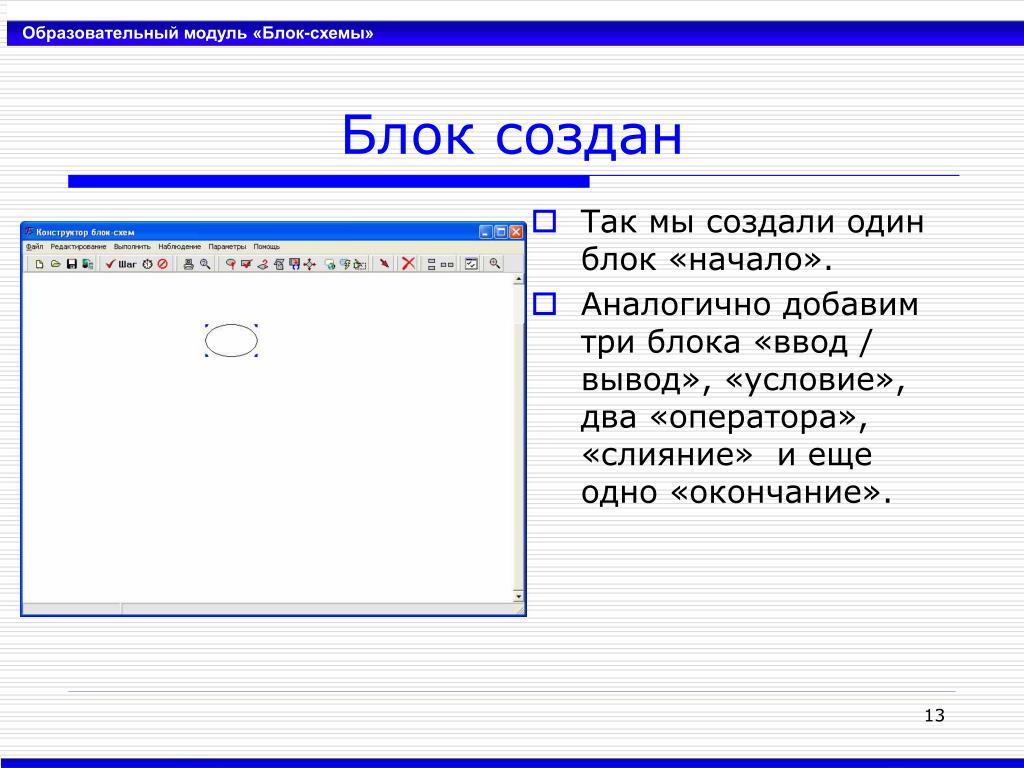Select the operator block scroll icon
This screenshot has height=768, width=1024.
click(279, 264)
